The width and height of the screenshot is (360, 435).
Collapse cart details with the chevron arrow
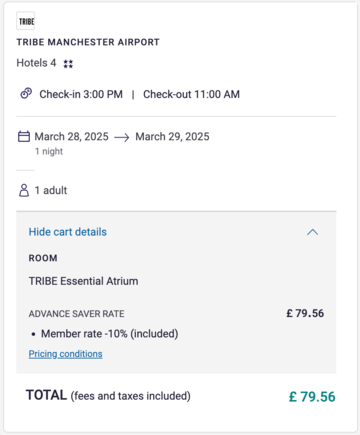pos(312,232)
